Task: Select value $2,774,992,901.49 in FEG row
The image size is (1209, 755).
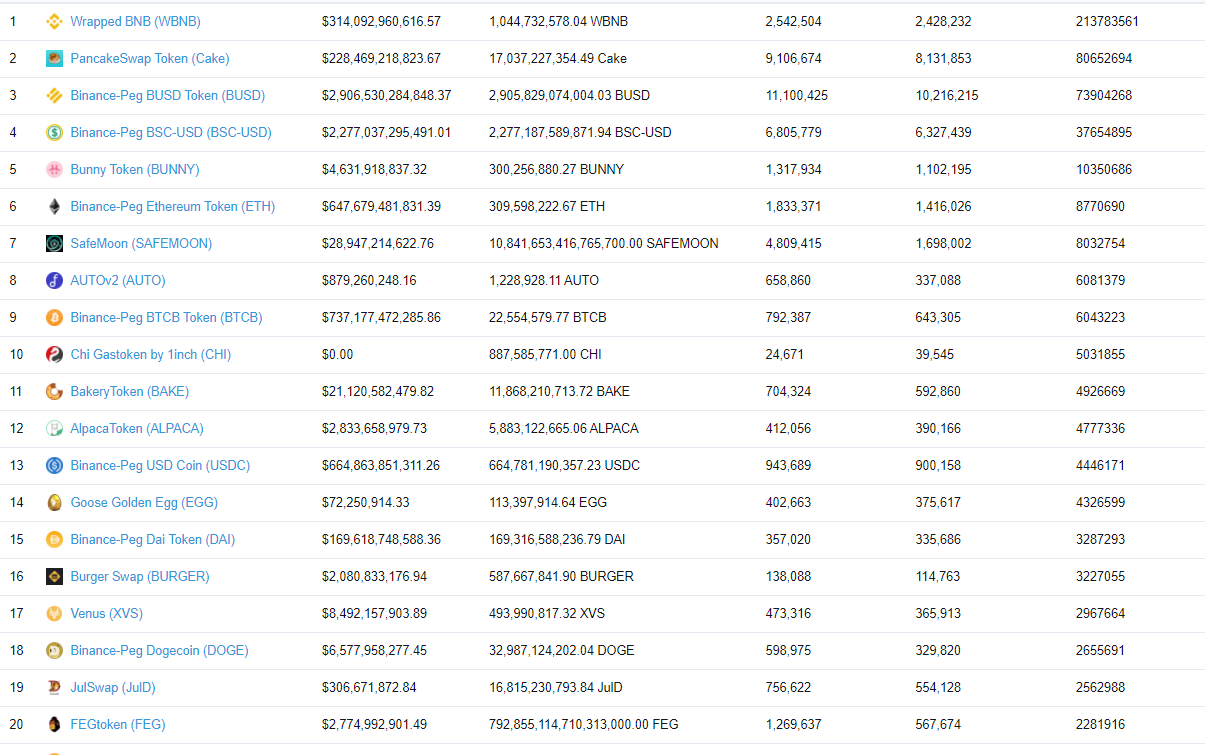Action: coord(374,724)
